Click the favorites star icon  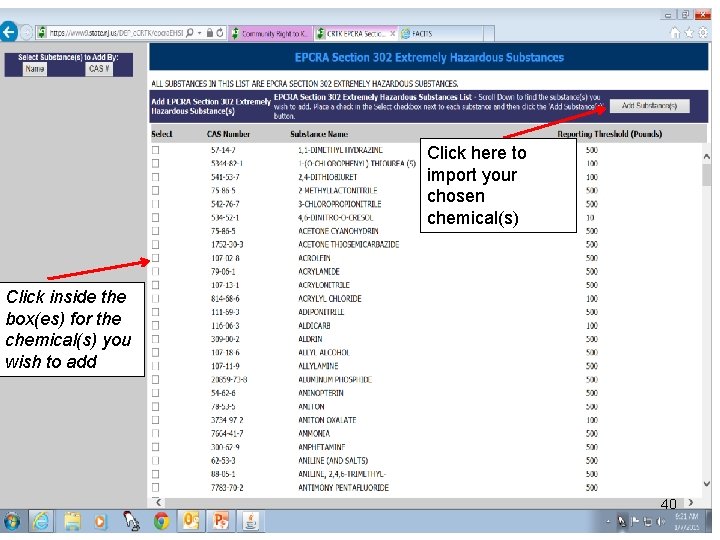pyautogui.click(x=689, y=33)
